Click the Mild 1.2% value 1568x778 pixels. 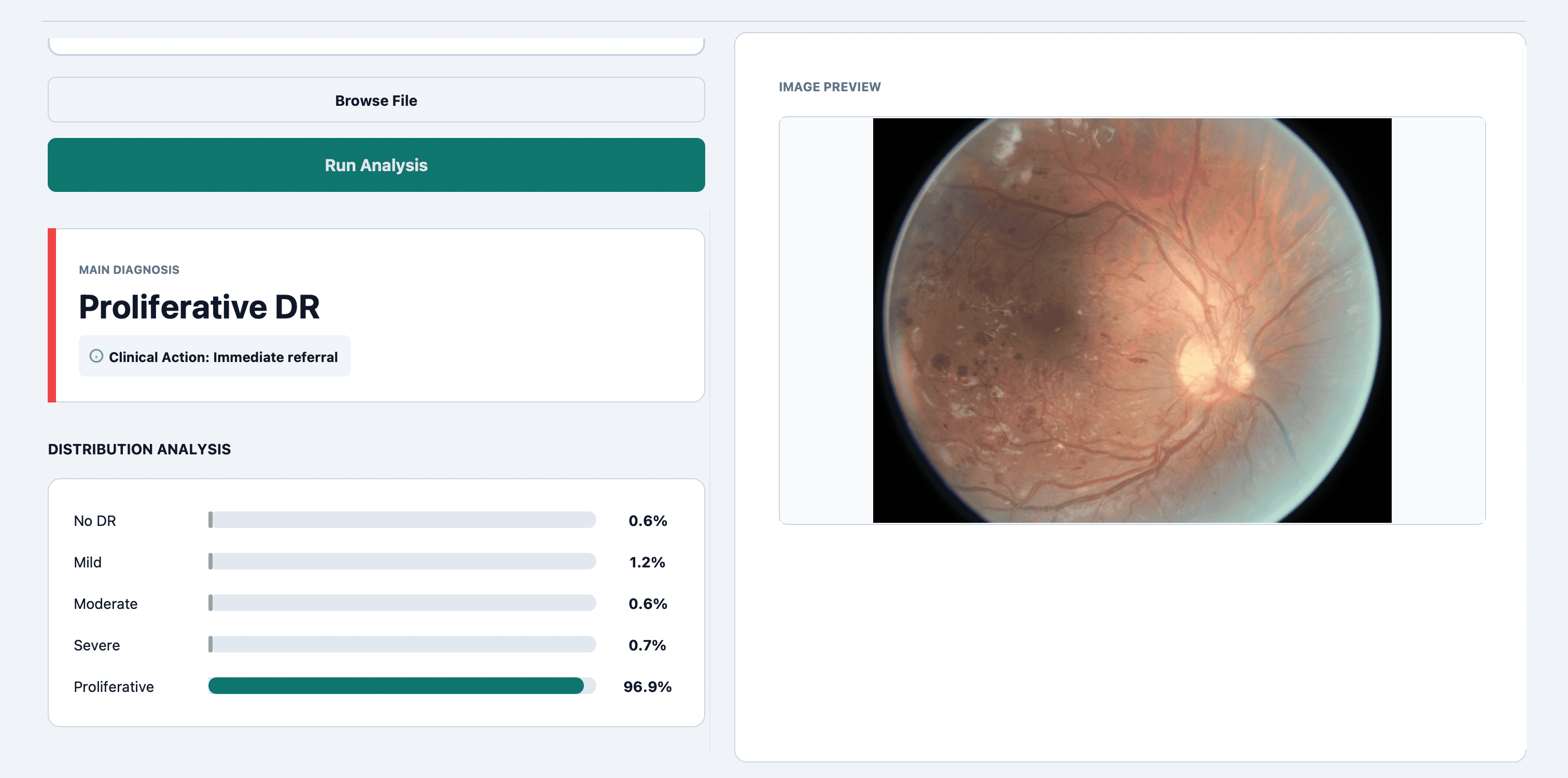pos(647,563)
